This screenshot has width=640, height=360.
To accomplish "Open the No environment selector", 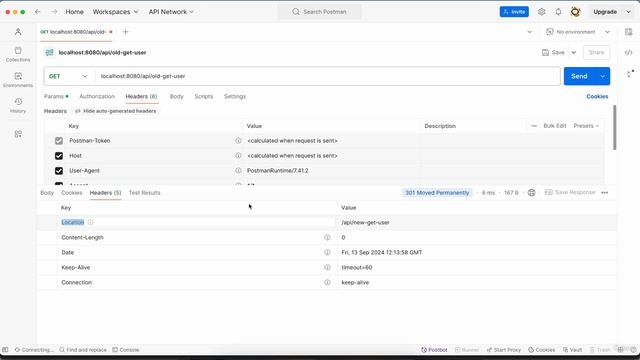I will point(578,32).
